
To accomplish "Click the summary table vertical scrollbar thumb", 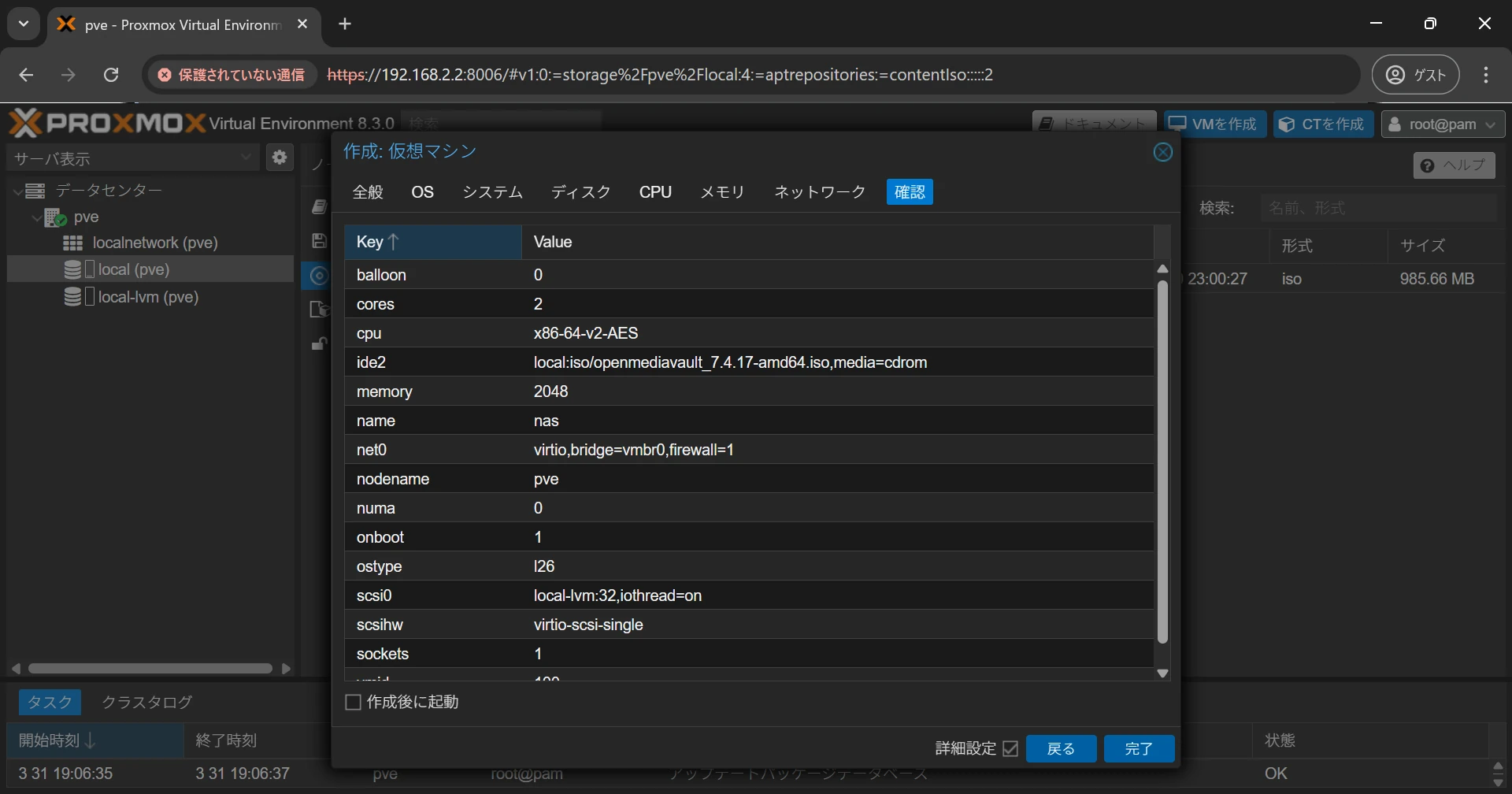I will (1162, 462).
